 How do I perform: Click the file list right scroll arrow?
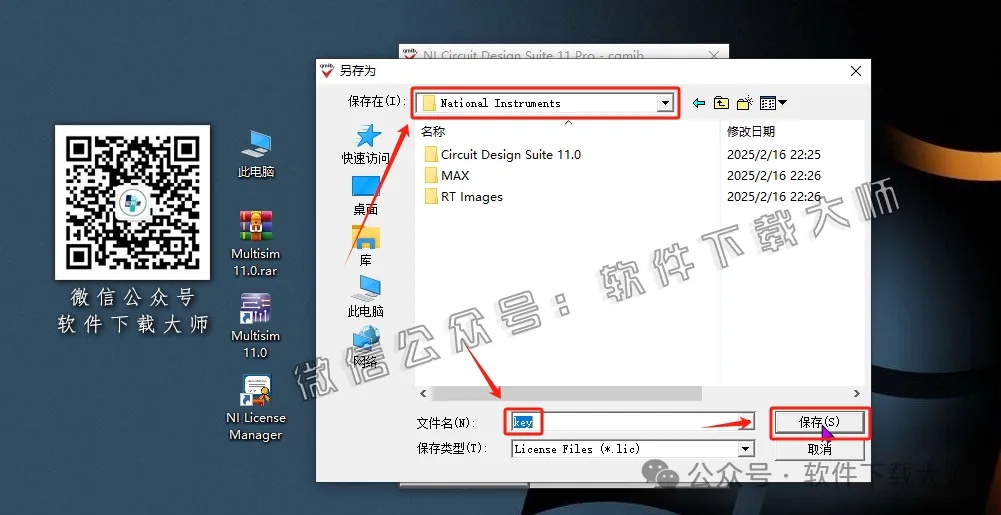pyautogui.click(x=857, y=394)
